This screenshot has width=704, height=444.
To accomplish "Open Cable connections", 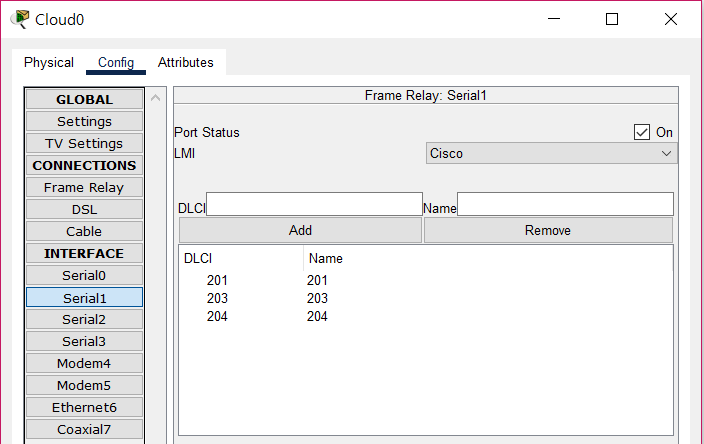I will [x=84, y=231].
